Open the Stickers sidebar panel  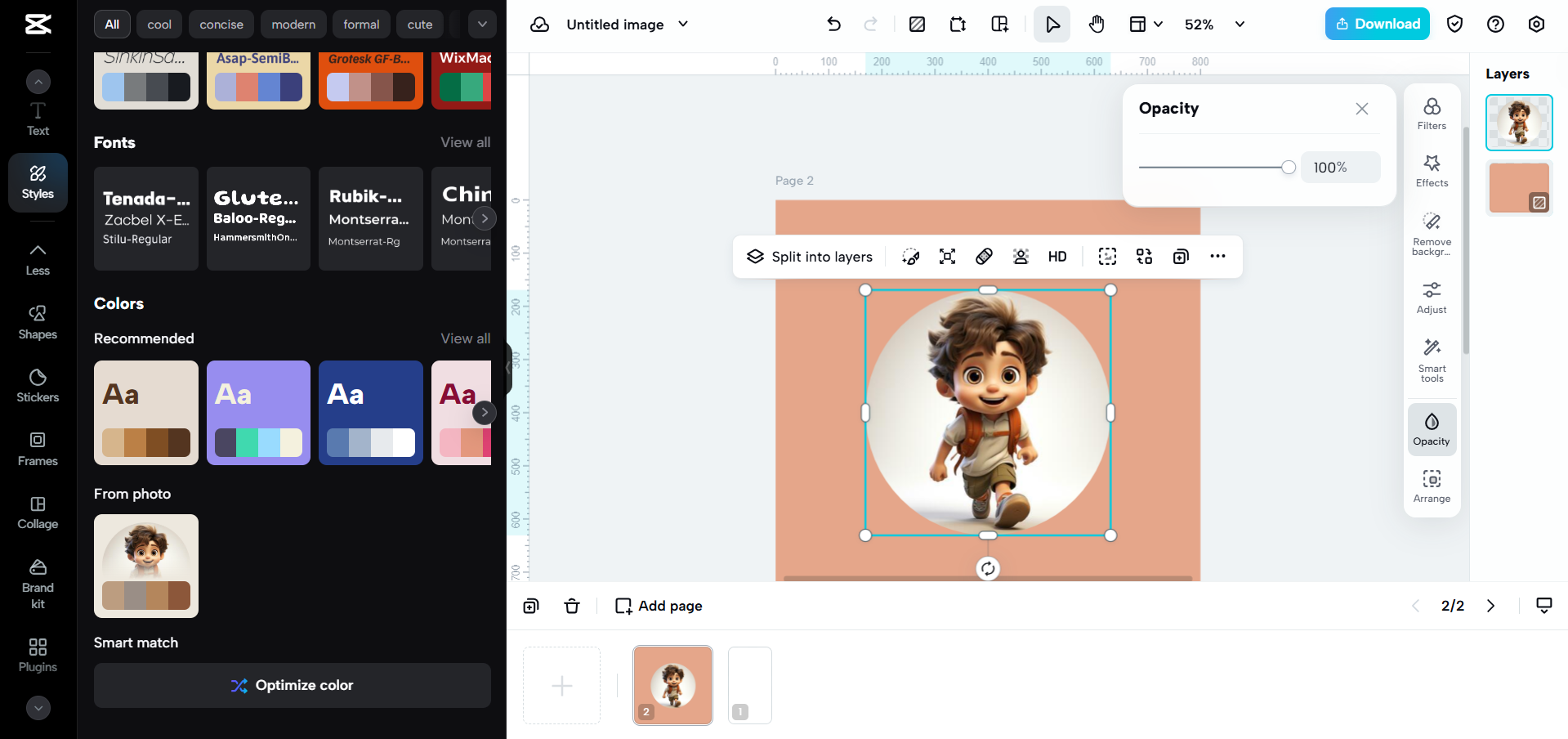(37, 384)
